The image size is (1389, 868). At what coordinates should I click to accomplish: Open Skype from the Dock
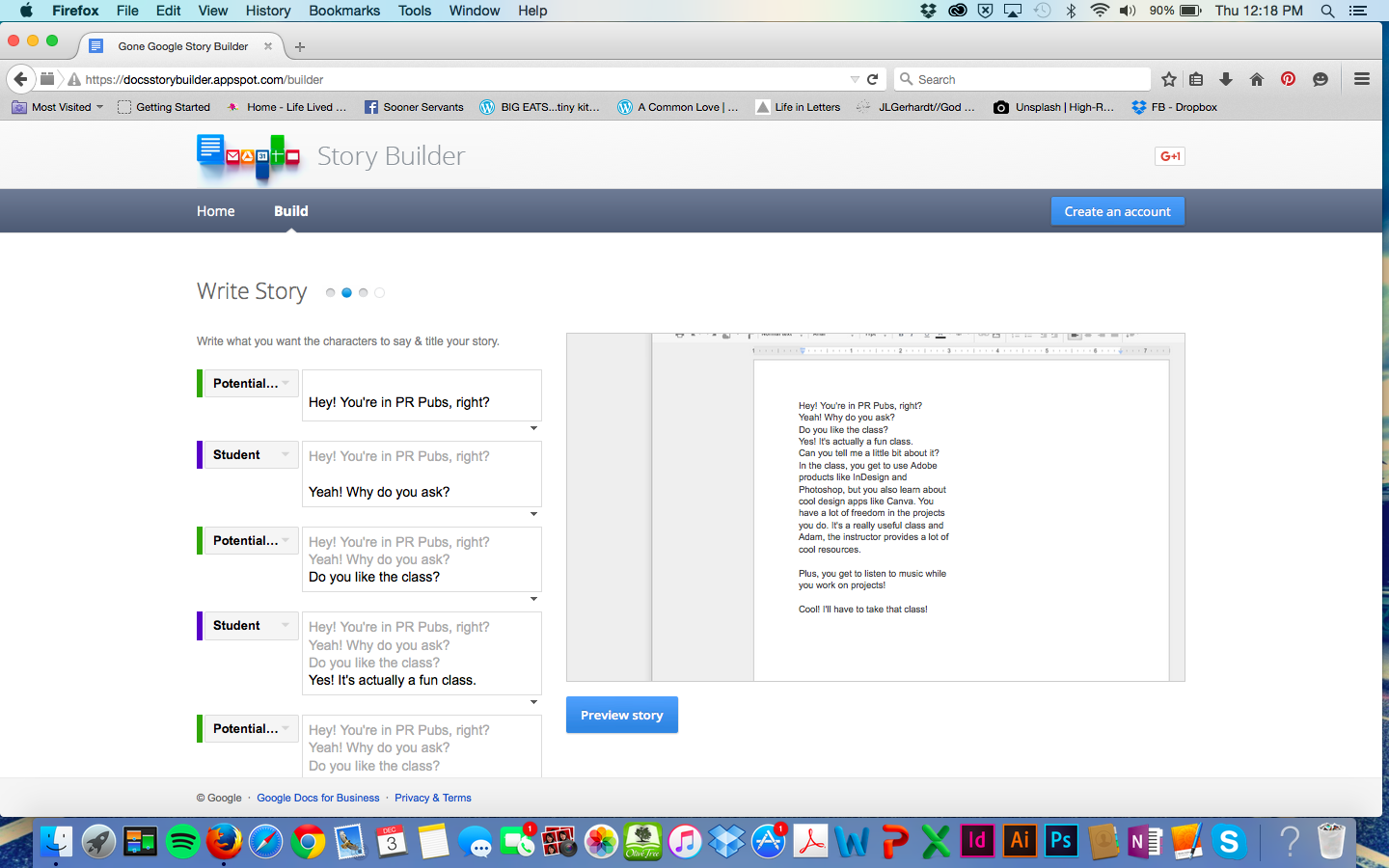click(x=1229, y=841)
